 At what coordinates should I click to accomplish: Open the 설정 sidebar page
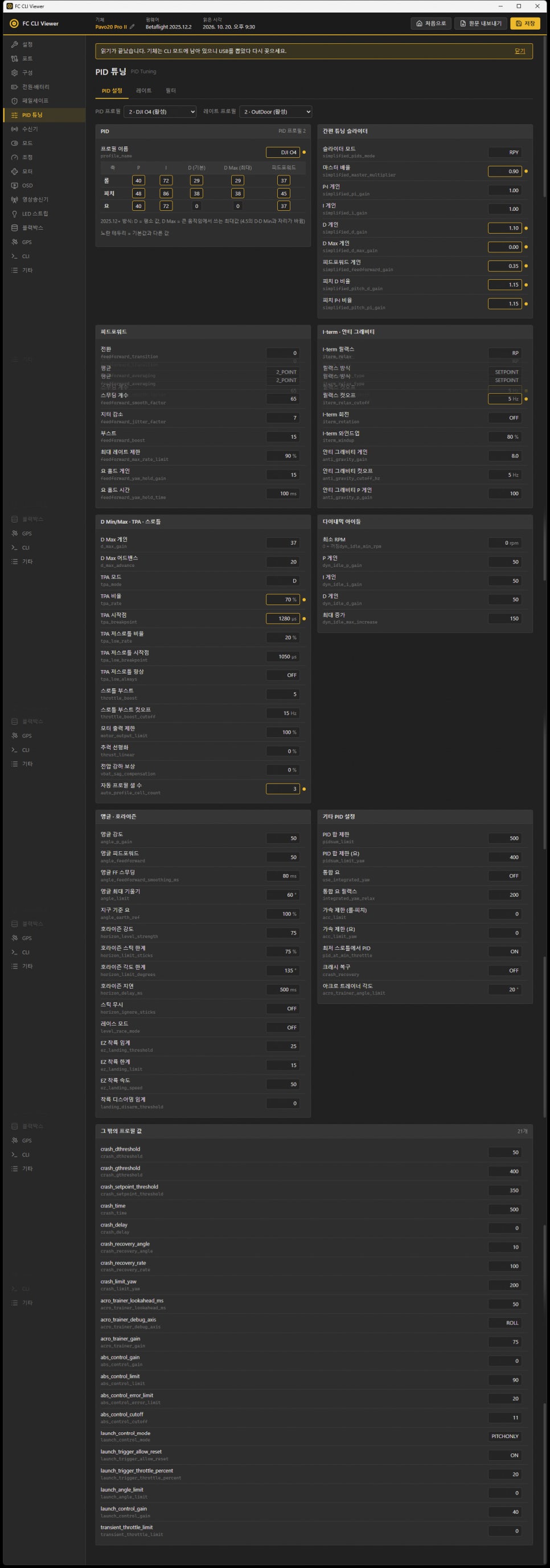(44, 44)
